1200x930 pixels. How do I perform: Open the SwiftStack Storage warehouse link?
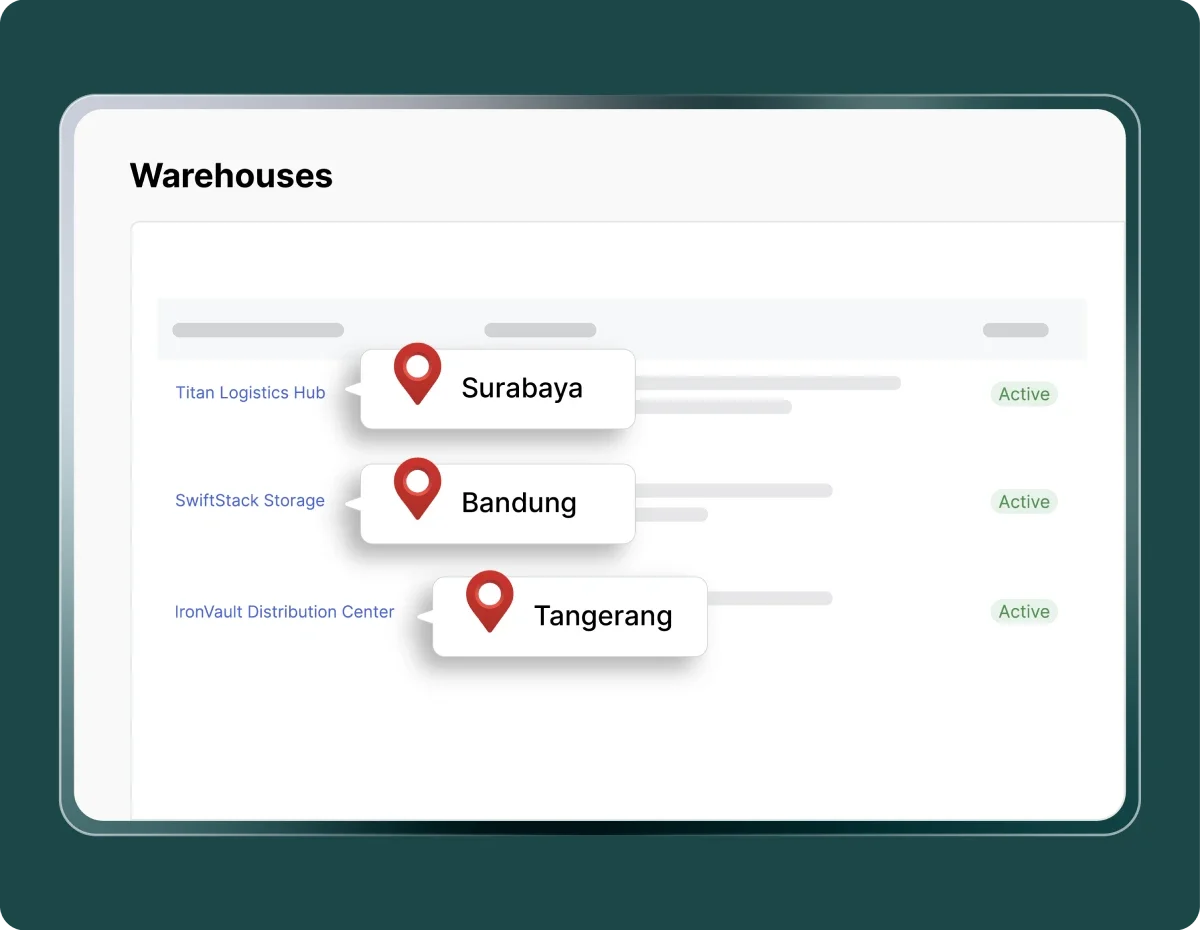click(x=250, y=501)
